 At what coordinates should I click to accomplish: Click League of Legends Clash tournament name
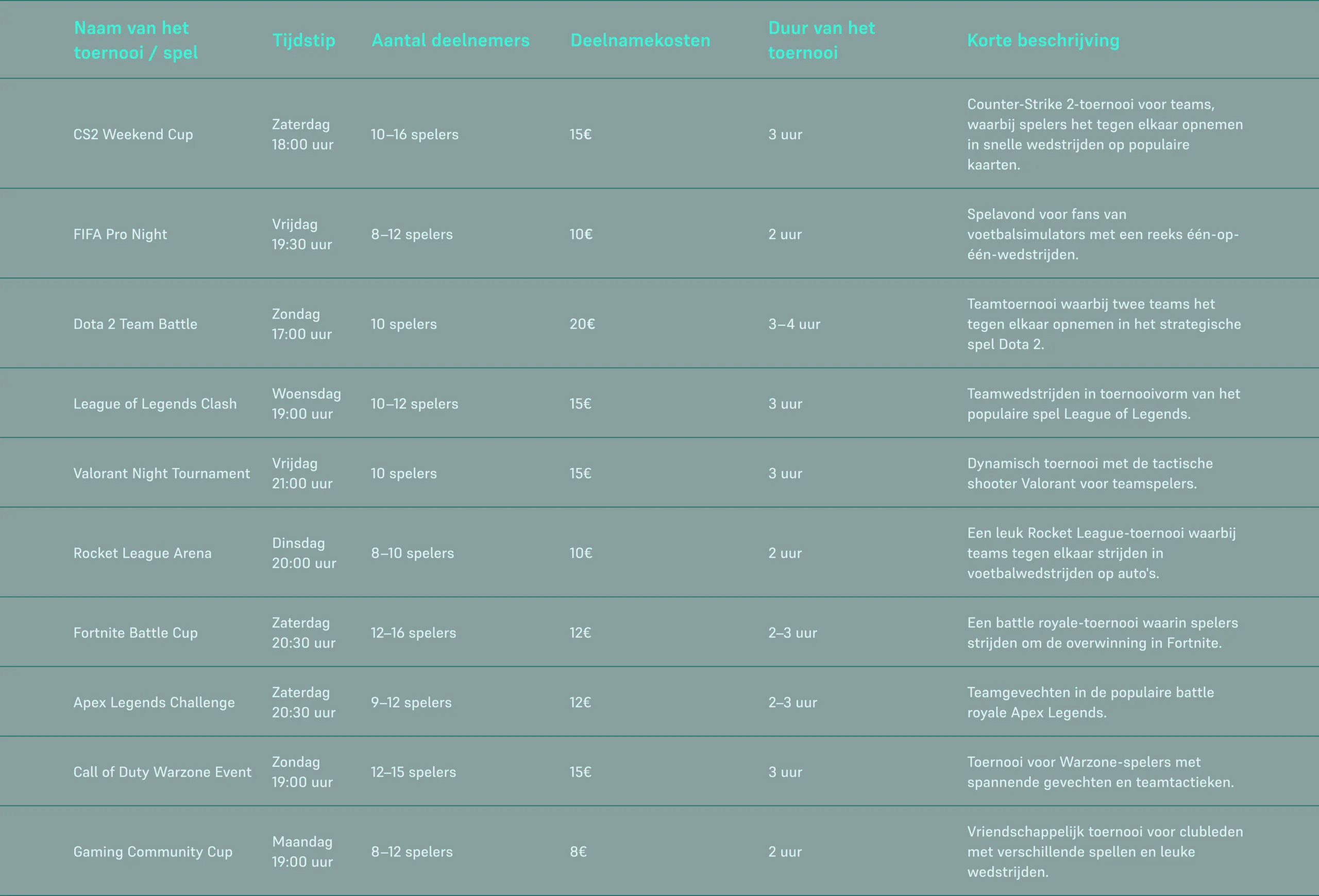point(155,403)
